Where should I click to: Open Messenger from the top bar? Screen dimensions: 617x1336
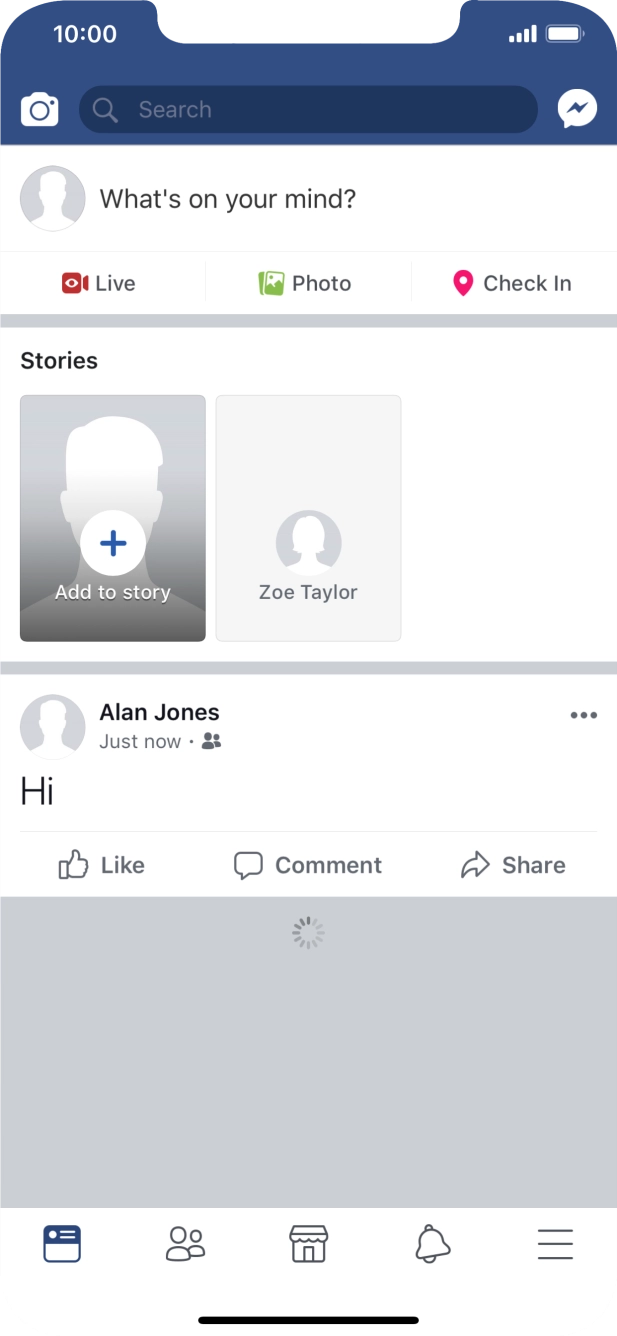point(578,109)
